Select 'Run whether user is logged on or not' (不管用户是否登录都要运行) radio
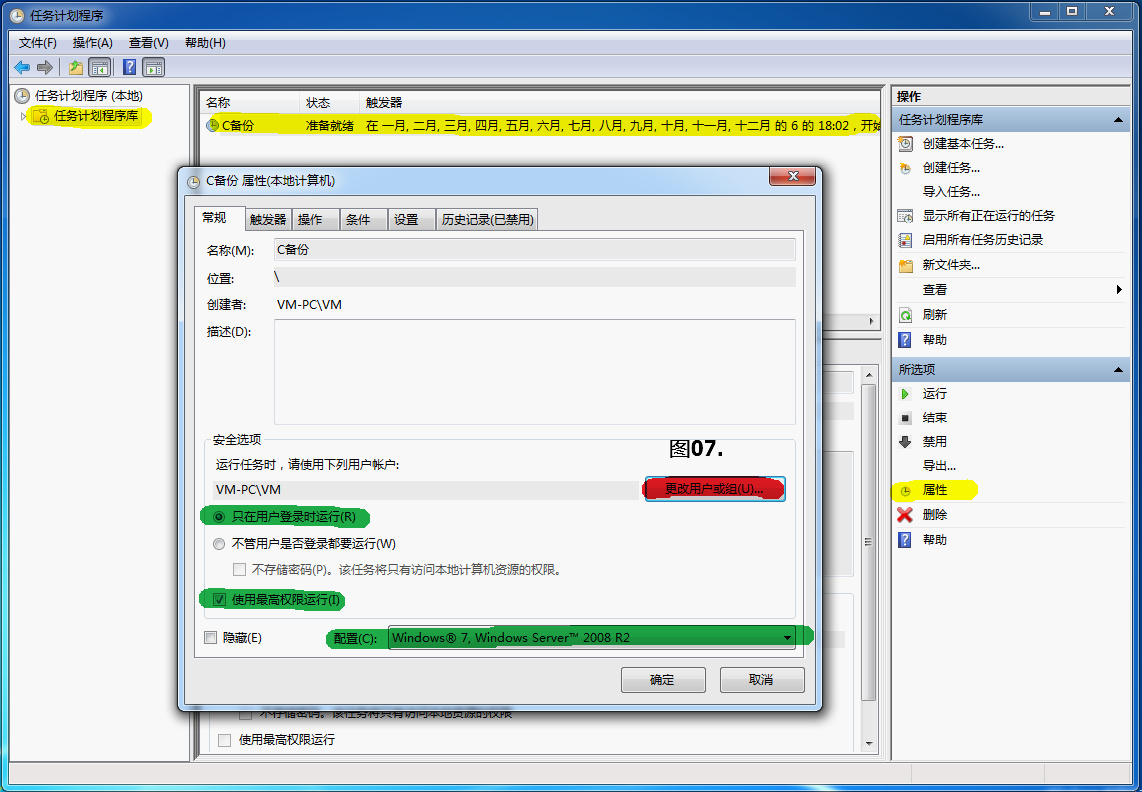This screenshot has height=792, width=1142. (219, 544)
